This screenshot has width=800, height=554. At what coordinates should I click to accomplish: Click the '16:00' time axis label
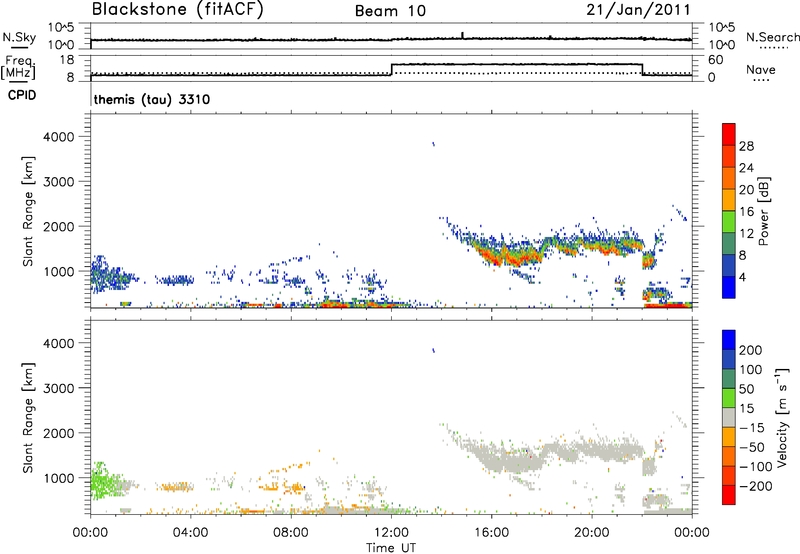point(491,533)
